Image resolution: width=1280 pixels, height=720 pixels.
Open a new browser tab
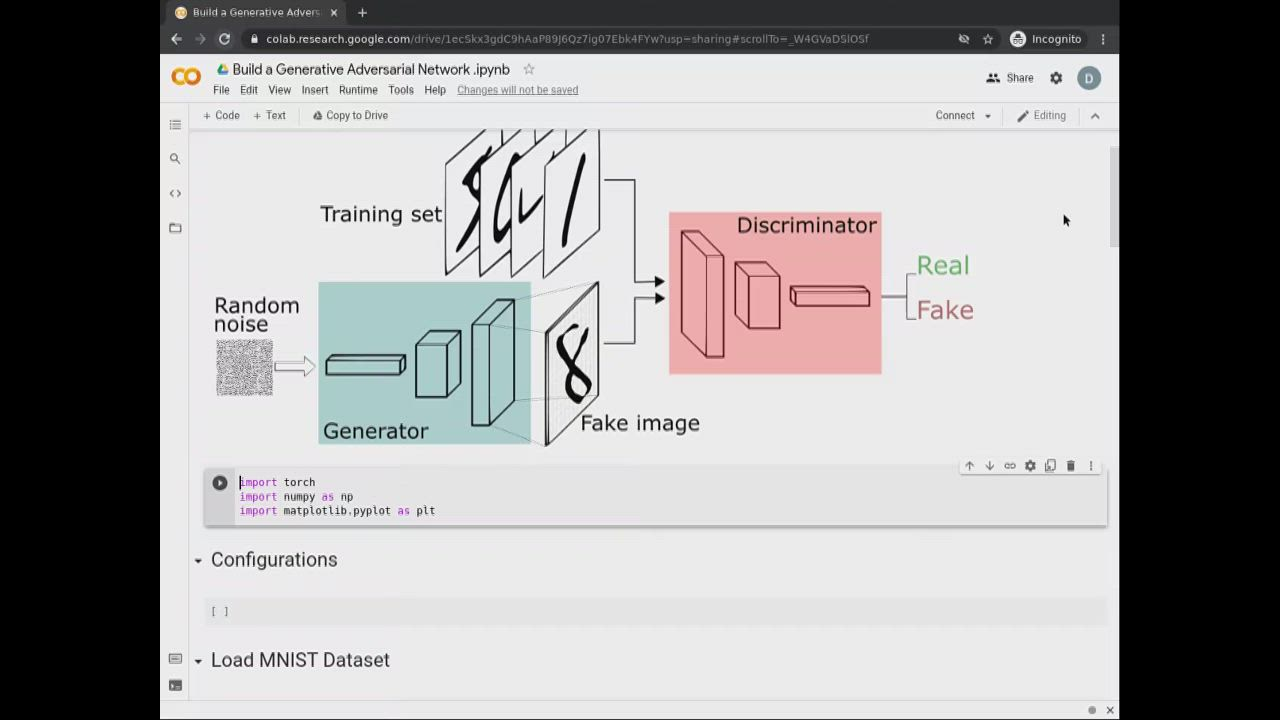click(362, 12)
